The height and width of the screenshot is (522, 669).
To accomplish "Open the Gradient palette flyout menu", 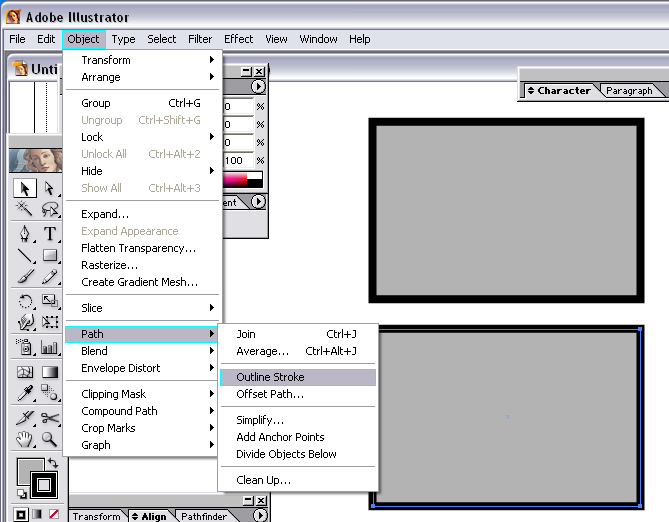I will (x=258, y=201).
